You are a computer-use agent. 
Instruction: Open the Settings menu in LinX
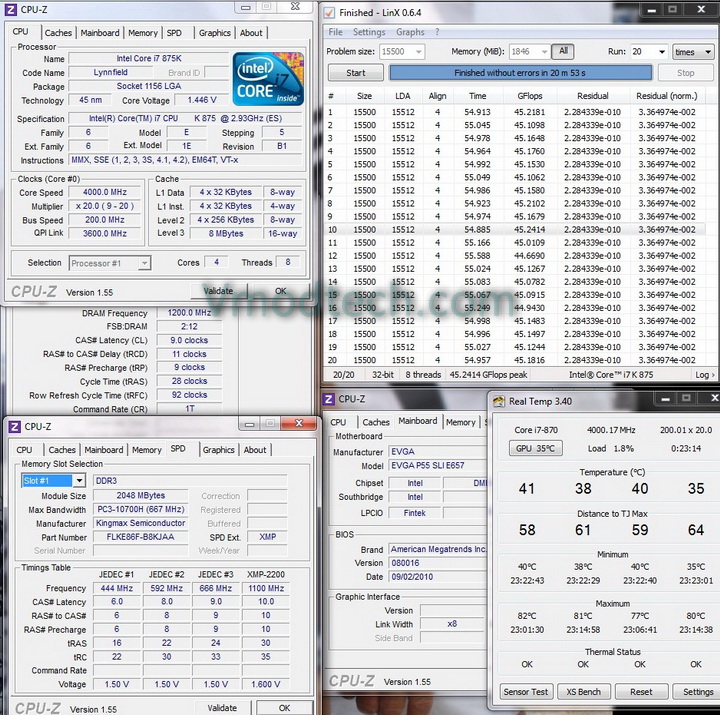pos(369,32)
